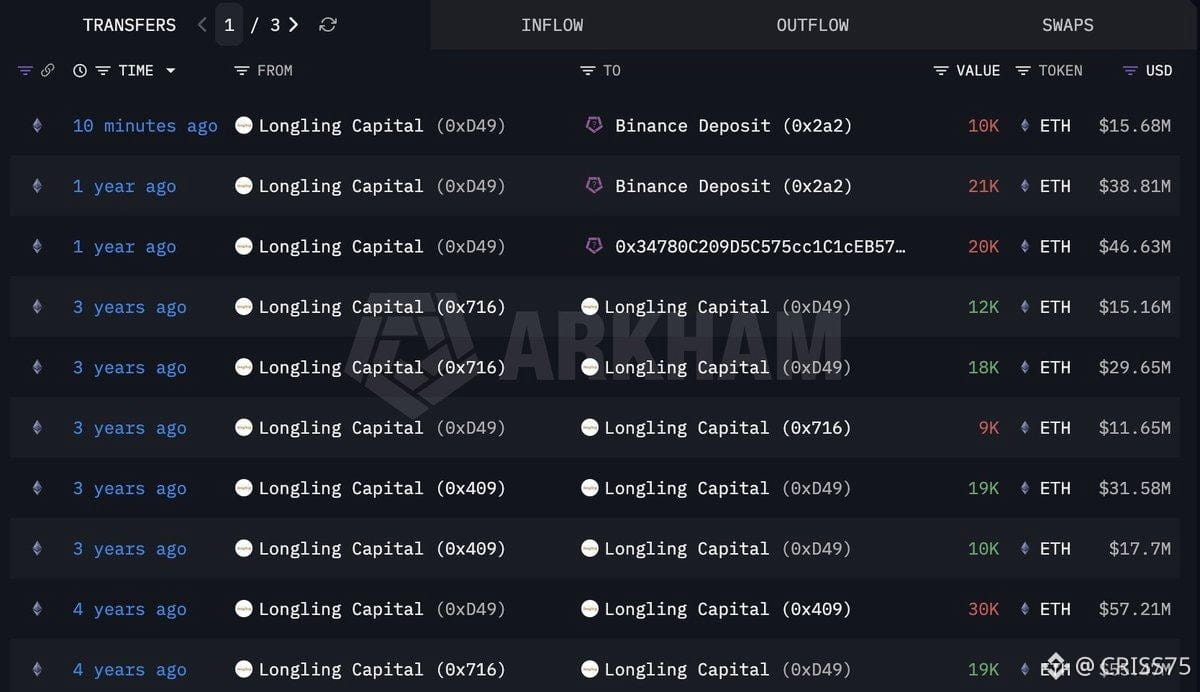Select the $46.63M USD amount
Image resolution: width=1200 pixels, height=692 pixels.
1134,246
